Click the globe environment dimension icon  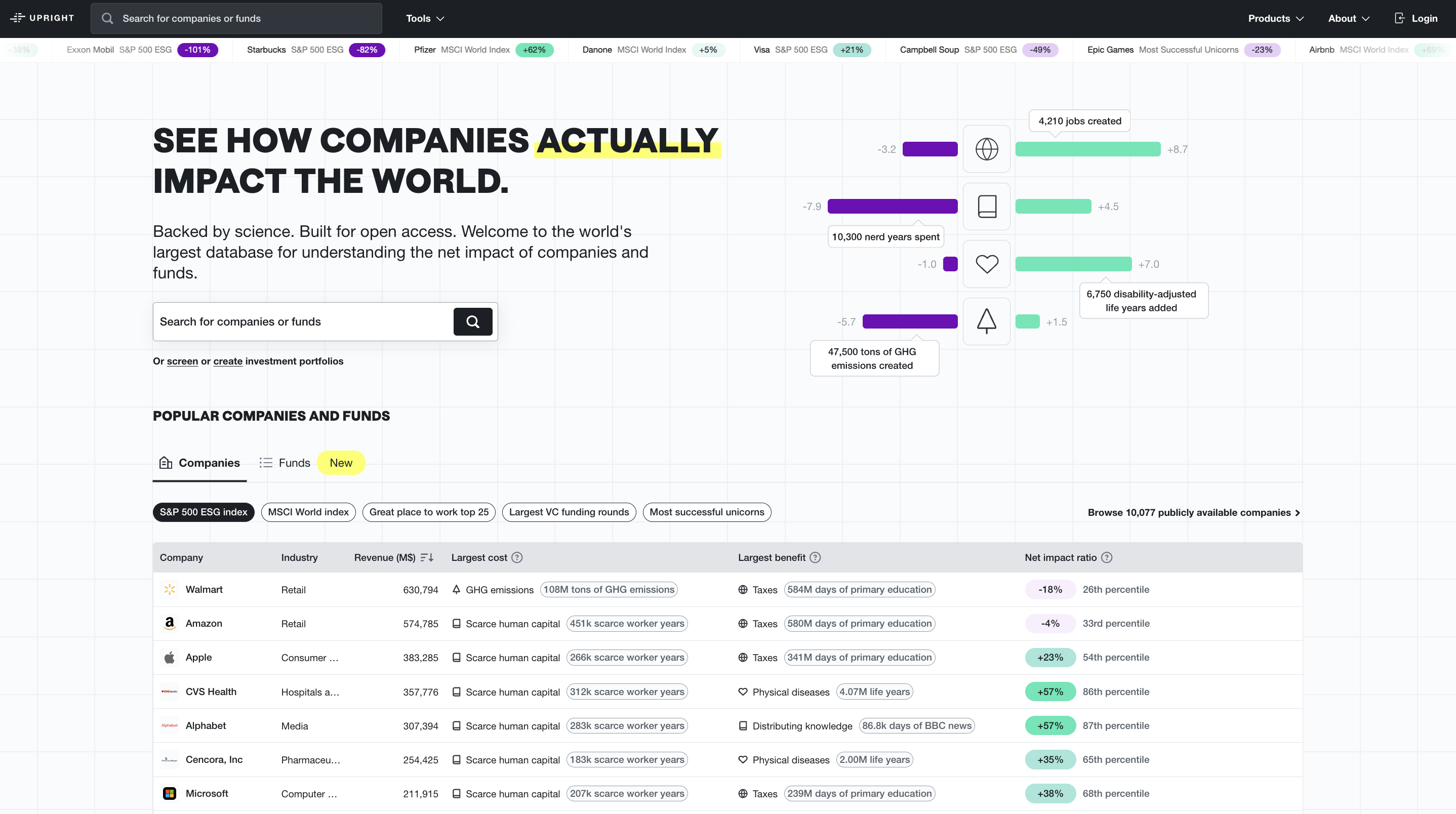click(x=986, y=149)
